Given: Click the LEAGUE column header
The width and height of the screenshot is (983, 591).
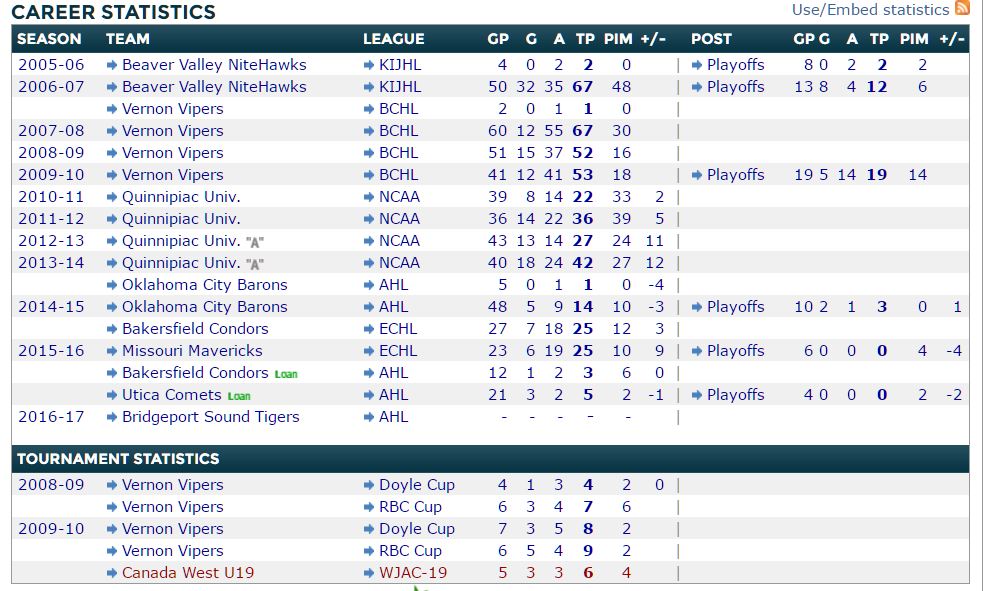Looking at the screenshot, I should [393, 39].
